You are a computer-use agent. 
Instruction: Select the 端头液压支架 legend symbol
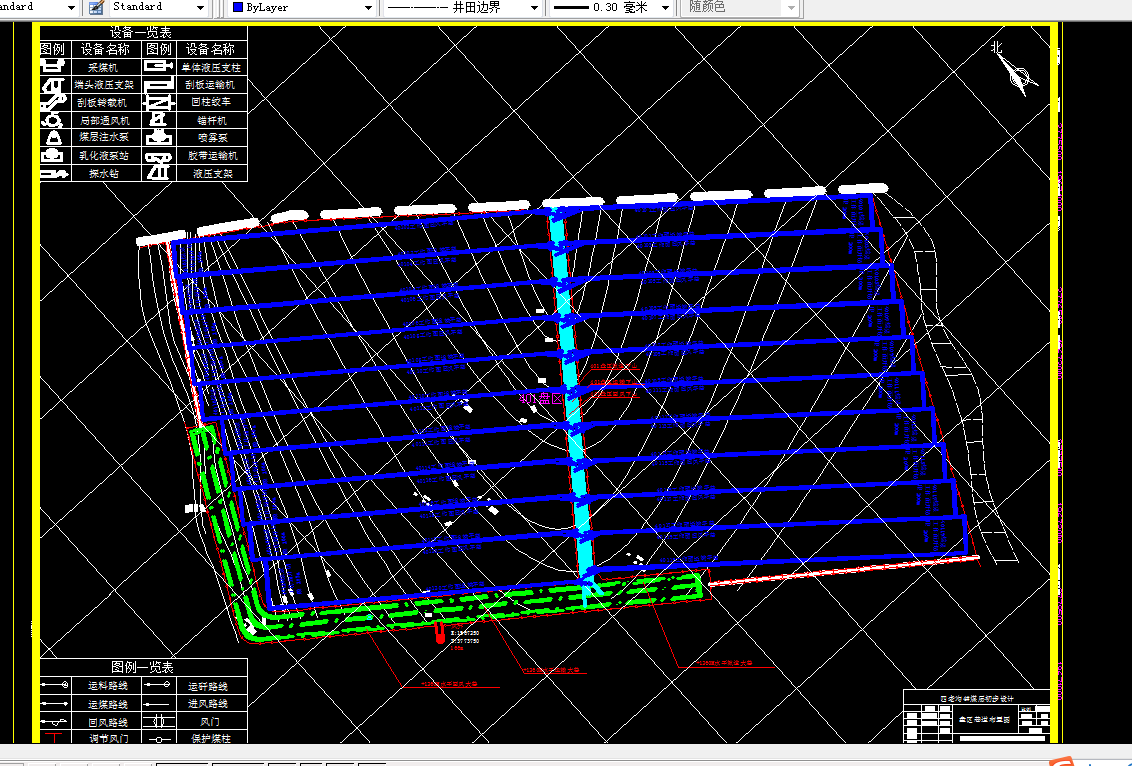[x=53, y=84]
